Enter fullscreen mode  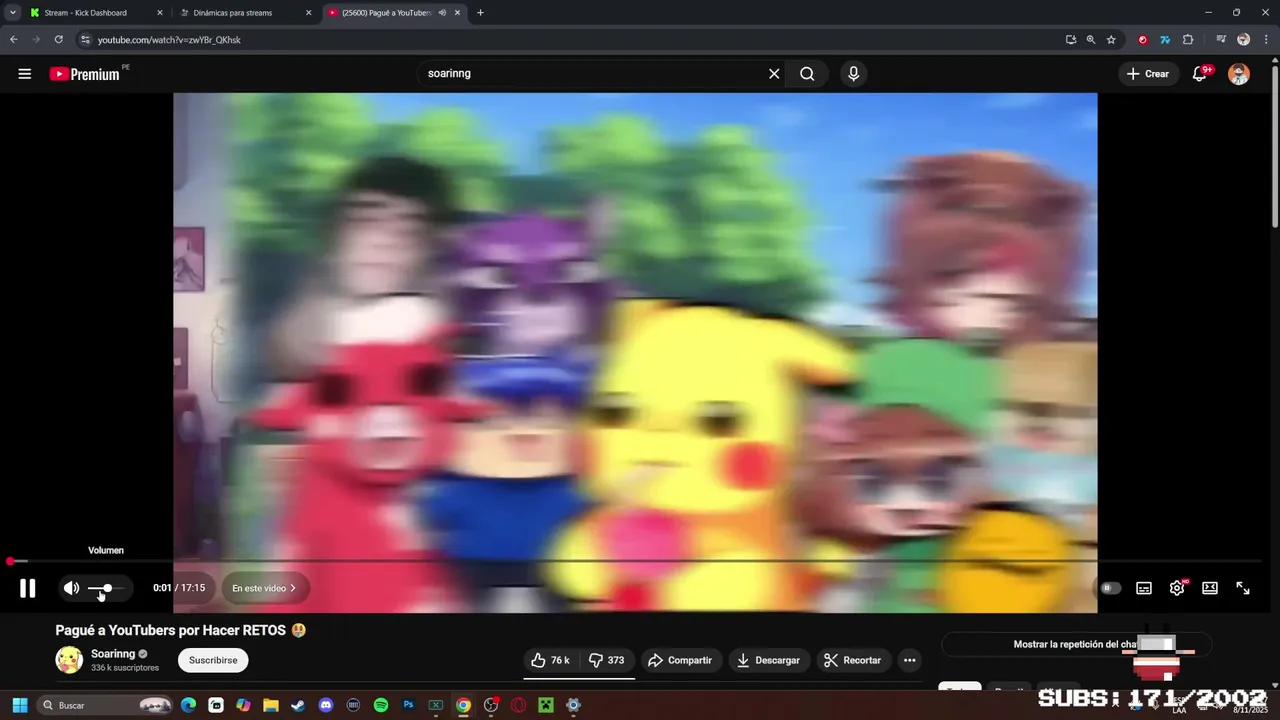1243,588
